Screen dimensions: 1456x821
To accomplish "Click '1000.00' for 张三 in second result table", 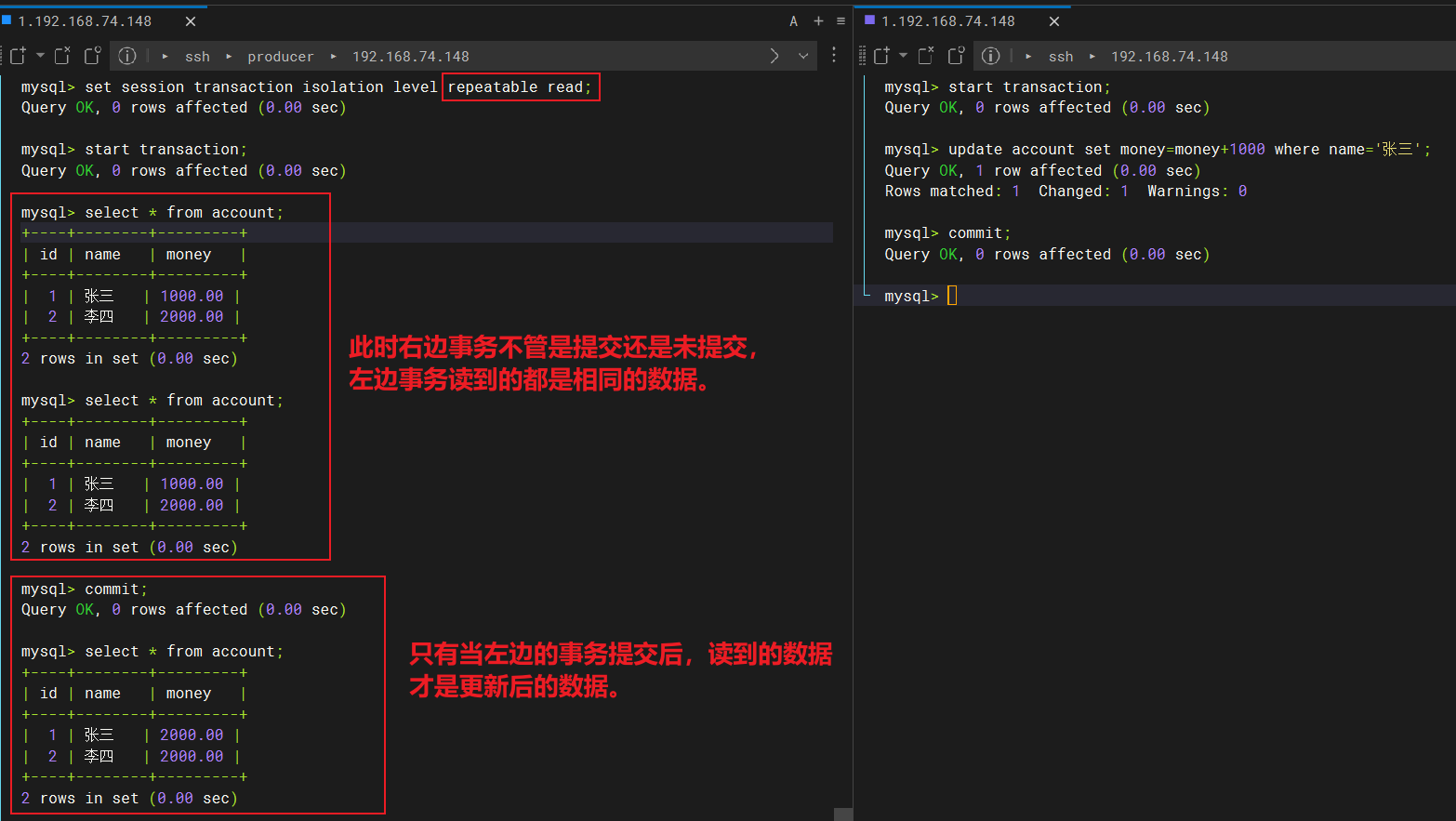I will (192, 484).
